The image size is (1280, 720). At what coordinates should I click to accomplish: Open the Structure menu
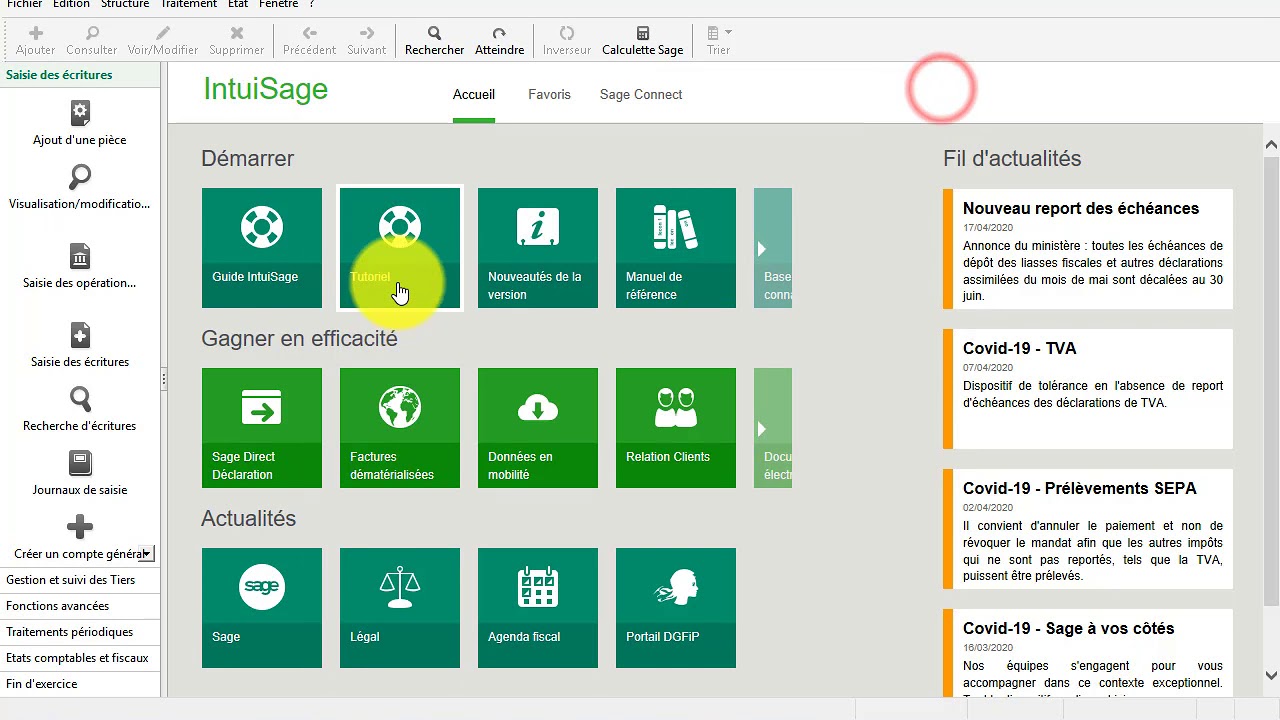[x=125, y=4]
